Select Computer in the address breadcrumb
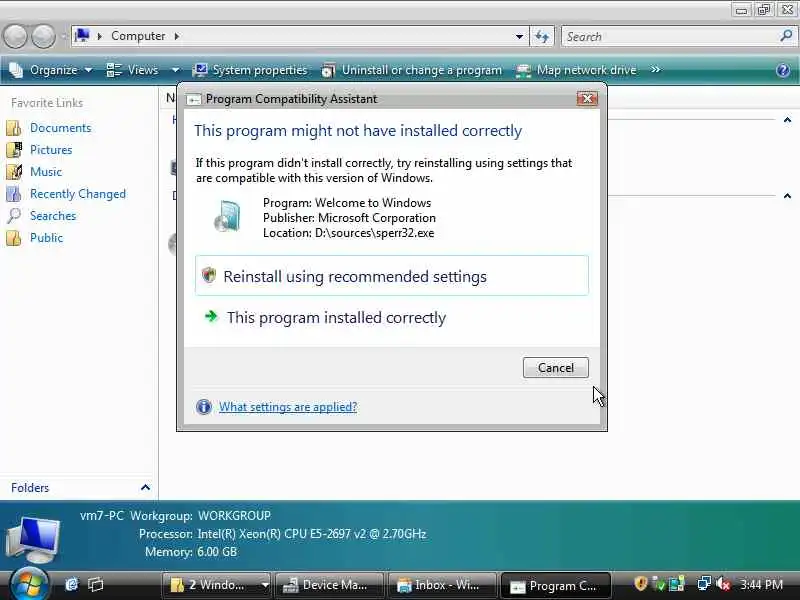This screenshot has width=800, height=600. 138,36
